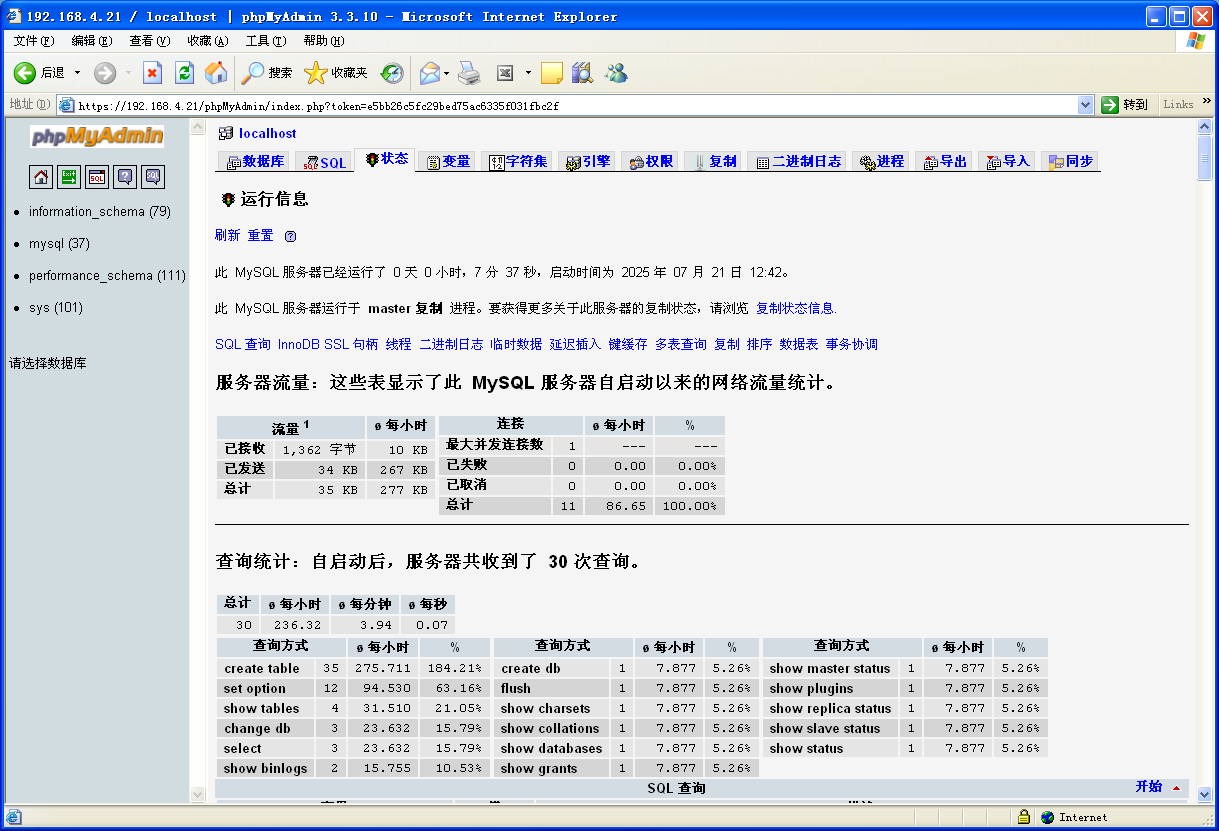Image resolution: width=1219 pixels, height=831 pixels.
Task: Open Favorites (收藏夹) star button
Action: click(x=336, y=73)
